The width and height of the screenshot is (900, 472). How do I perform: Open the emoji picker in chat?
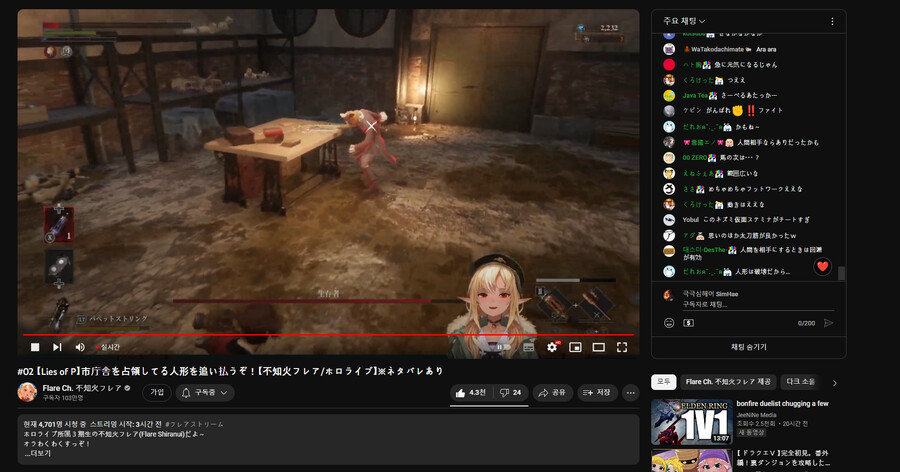point(669,323)
